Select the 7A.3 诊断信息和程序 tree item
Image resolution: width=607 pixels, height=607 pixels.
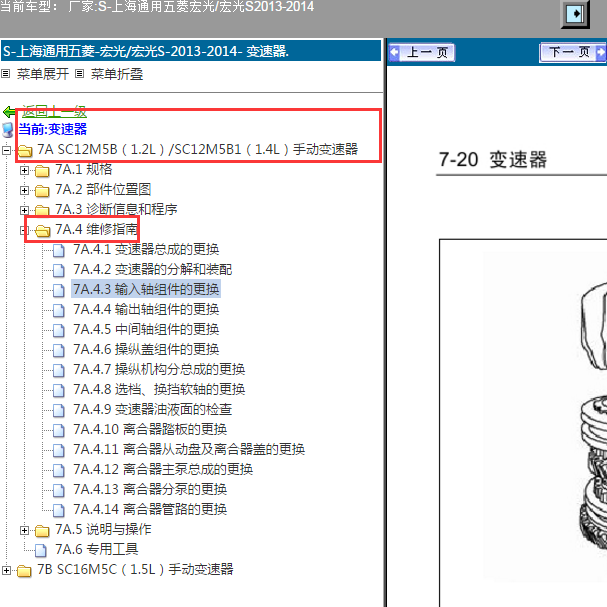tap(116, 209)
